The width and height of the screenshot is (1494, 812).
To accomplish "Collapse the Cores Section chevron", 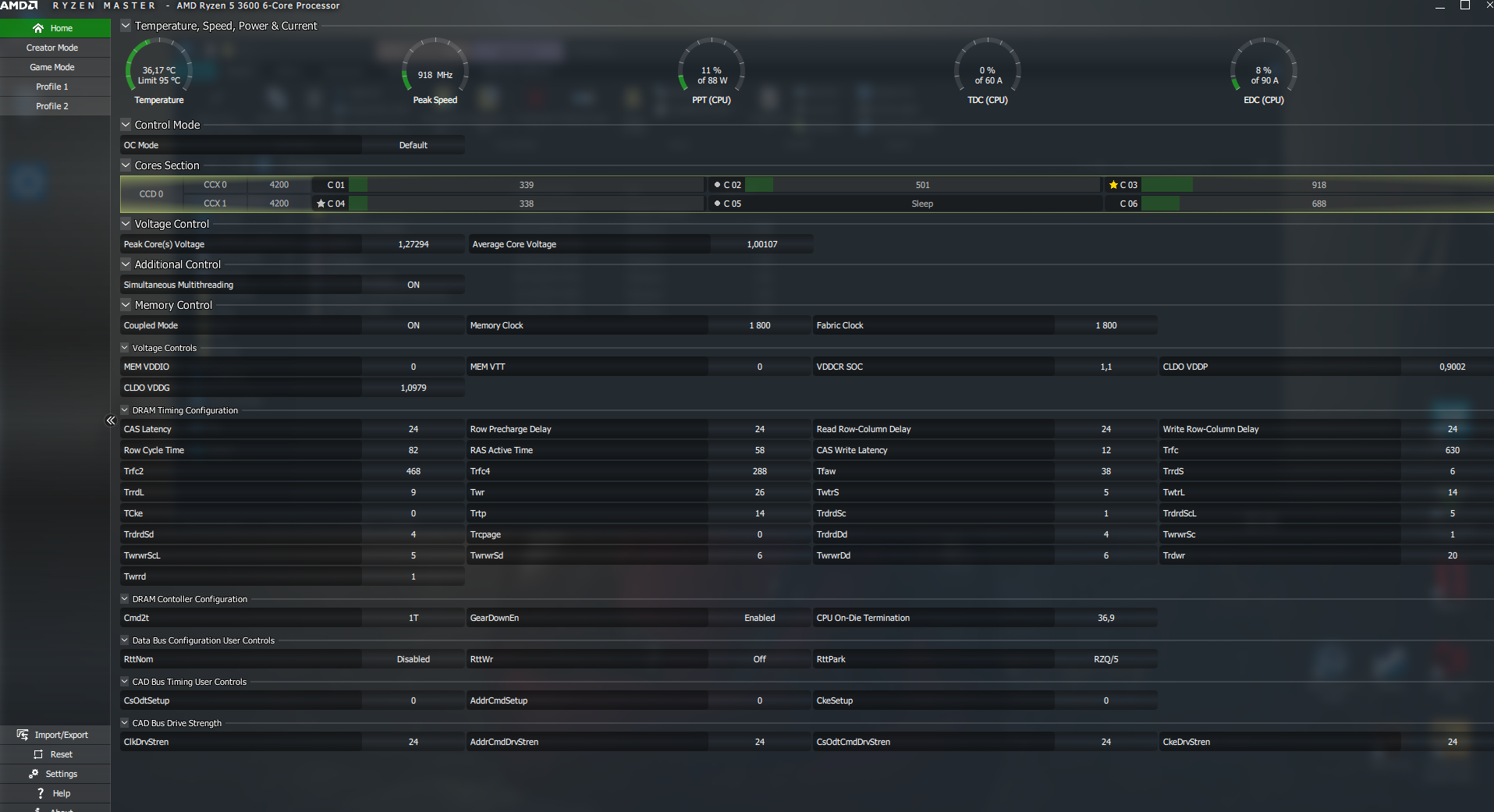I will click(126, 165).
